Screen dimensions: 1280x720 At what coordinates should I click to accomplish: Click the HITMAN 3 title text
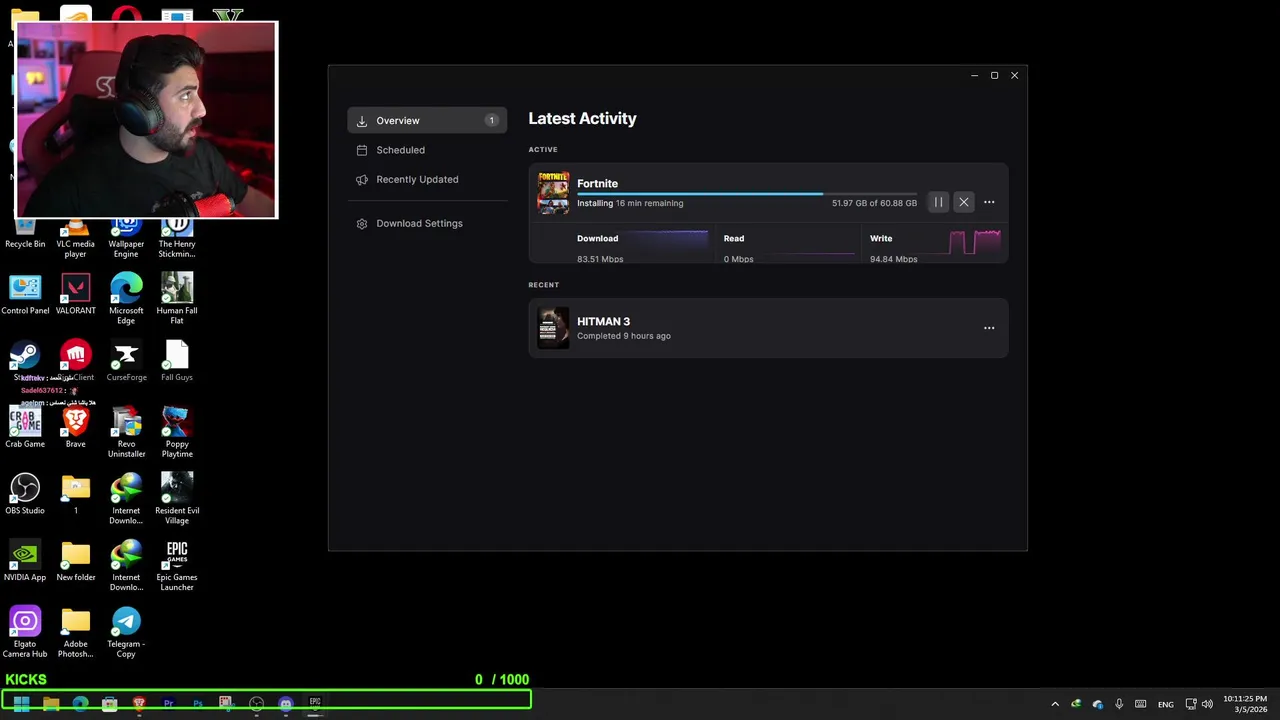pos(603,321)
